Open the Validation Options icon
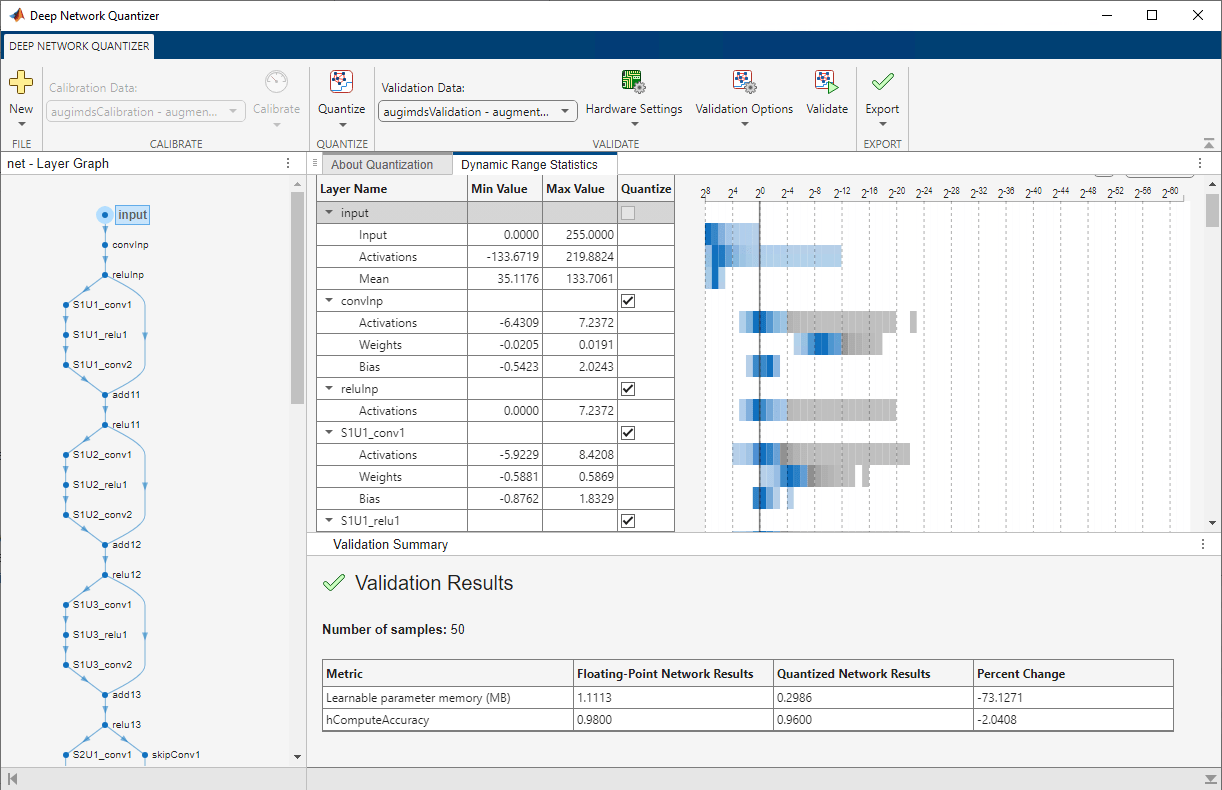This screenshot has width=1222, height=790. tap(744, 82)
